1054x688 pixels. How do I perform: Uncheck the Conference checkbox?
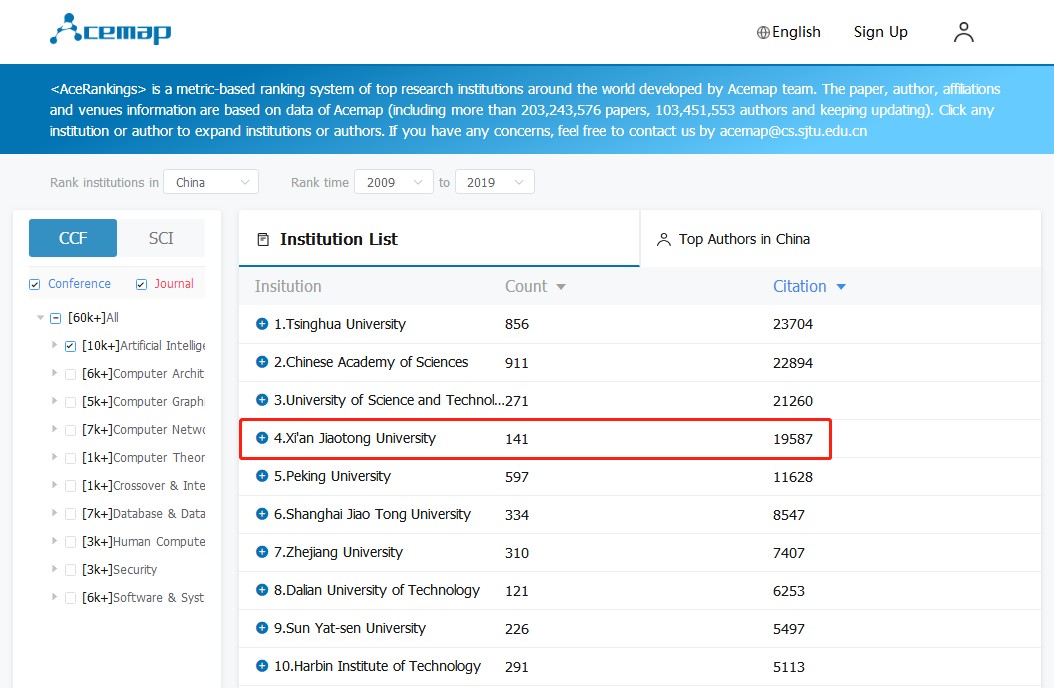35,285
